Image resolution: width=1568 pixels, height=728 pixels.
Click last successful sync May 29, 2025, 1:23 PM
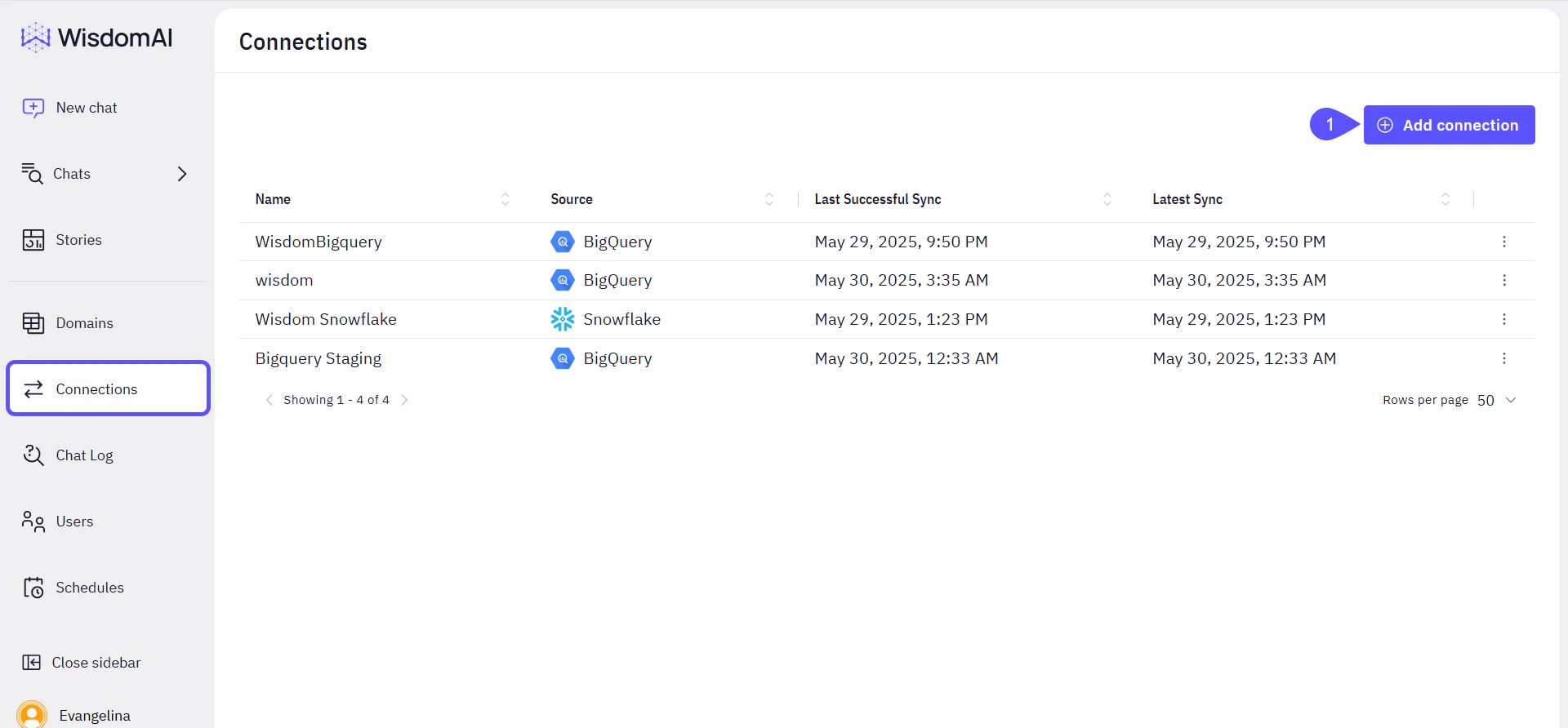[x=902, y=319]
